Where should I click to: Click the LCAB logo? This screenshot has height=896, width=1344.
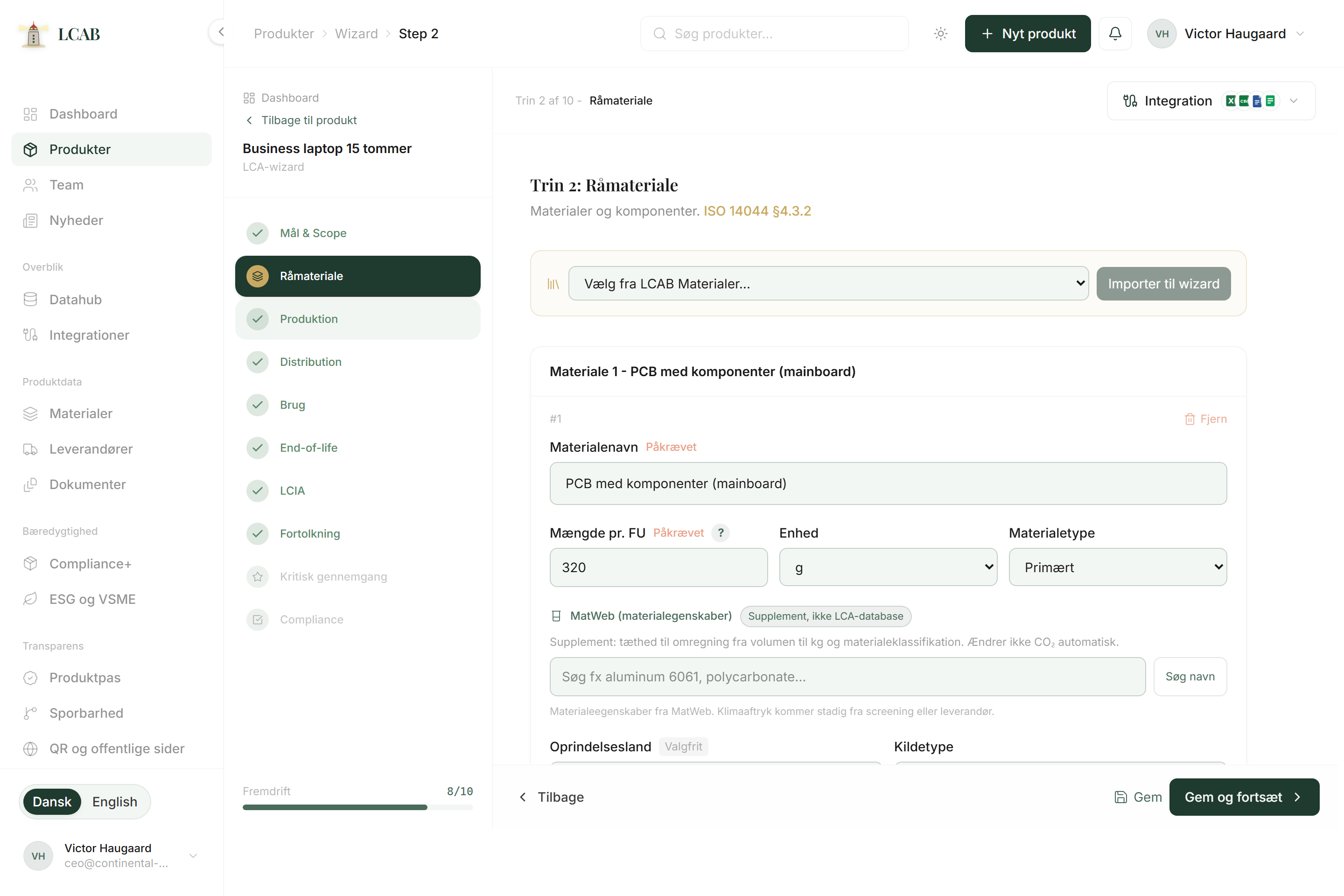click(59, 34)
